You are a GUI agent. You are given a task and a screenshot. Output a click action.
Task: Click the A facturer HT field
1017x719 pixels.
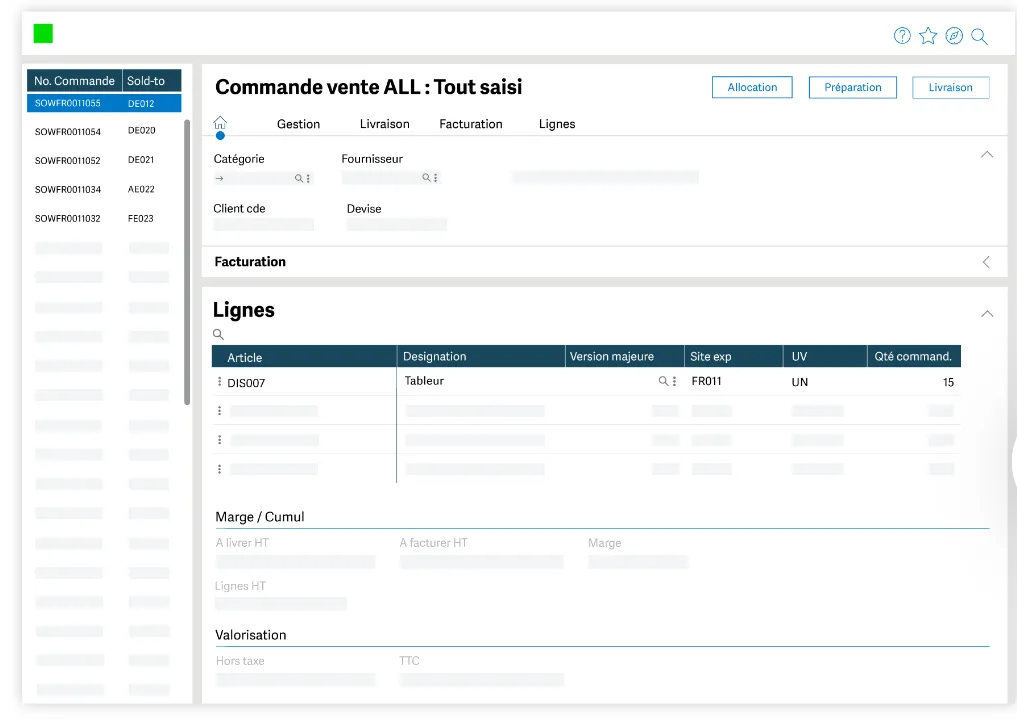coord(481,562)
